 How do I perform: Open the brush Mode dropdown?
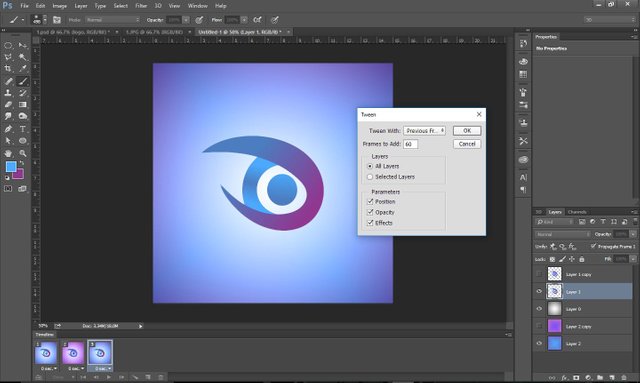(x=113, y=20)
